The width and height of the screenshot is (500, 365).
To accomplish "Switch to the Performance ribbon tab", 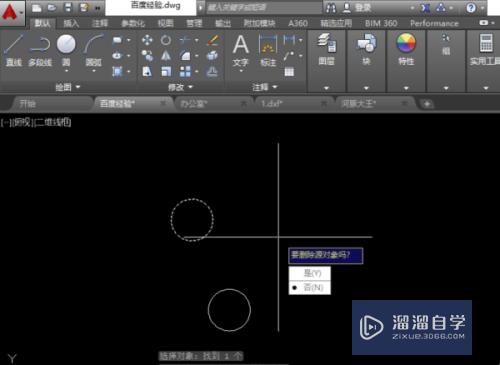I will 434,23.
